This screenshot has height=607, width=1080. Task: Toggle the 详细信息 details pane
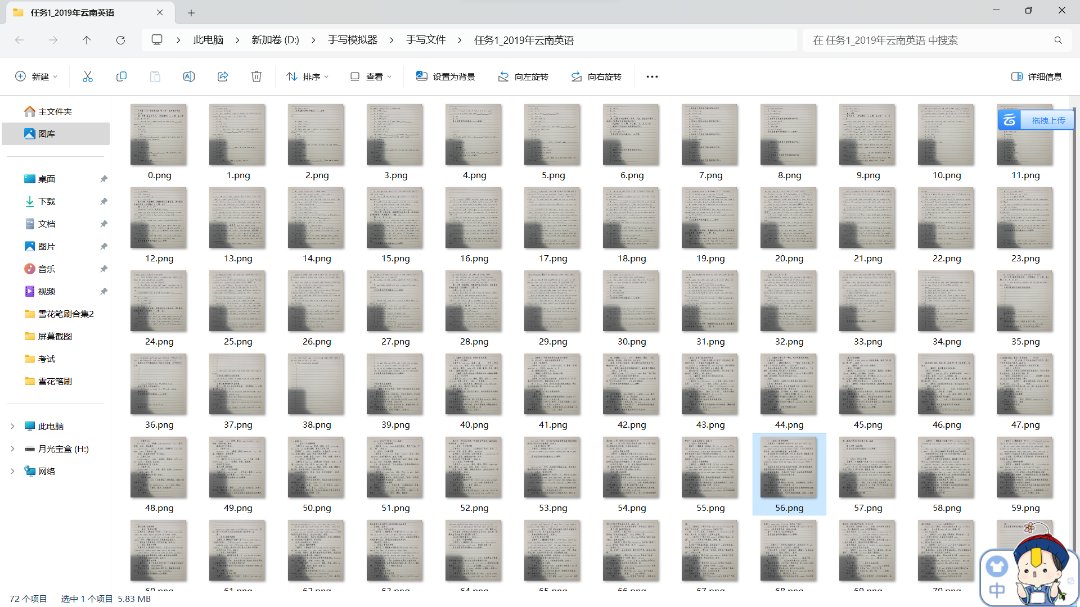[1037, 76]
